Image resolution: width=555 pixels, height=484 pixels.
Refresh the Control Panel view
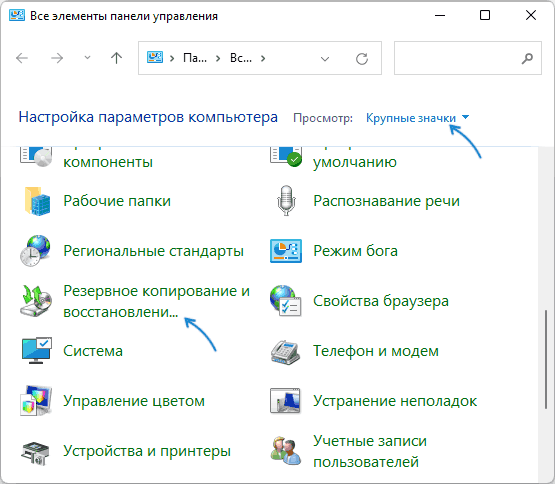[362, 58]
